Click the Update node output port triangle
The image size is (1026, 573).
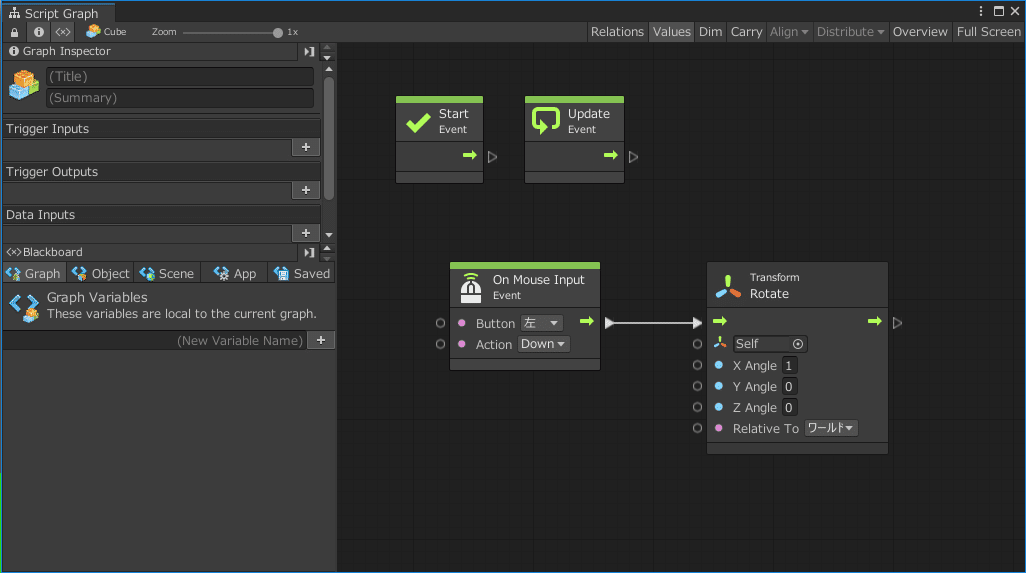(633, 157)
